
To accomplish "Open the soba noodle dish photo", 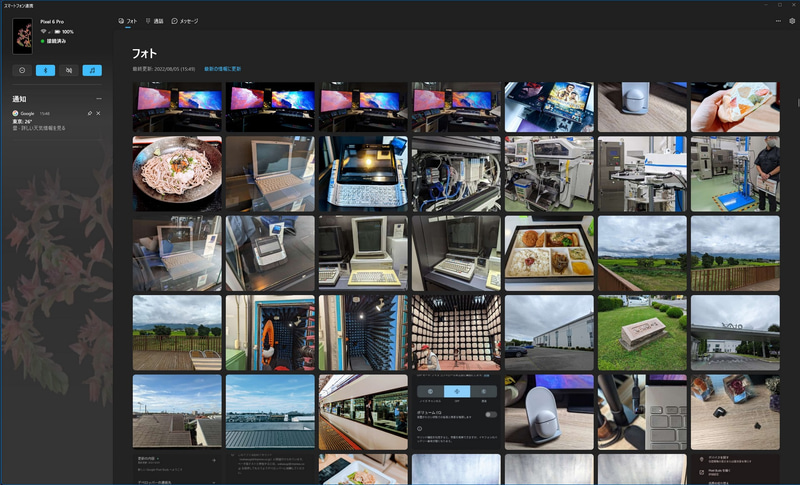I will pos(177,174).
